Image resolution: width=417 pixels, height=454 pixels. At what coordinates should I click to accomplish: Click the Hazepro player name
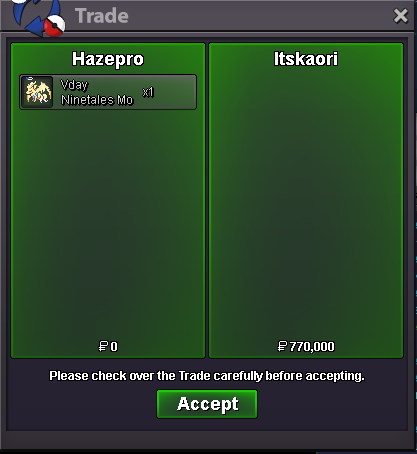tap(108, 59)
